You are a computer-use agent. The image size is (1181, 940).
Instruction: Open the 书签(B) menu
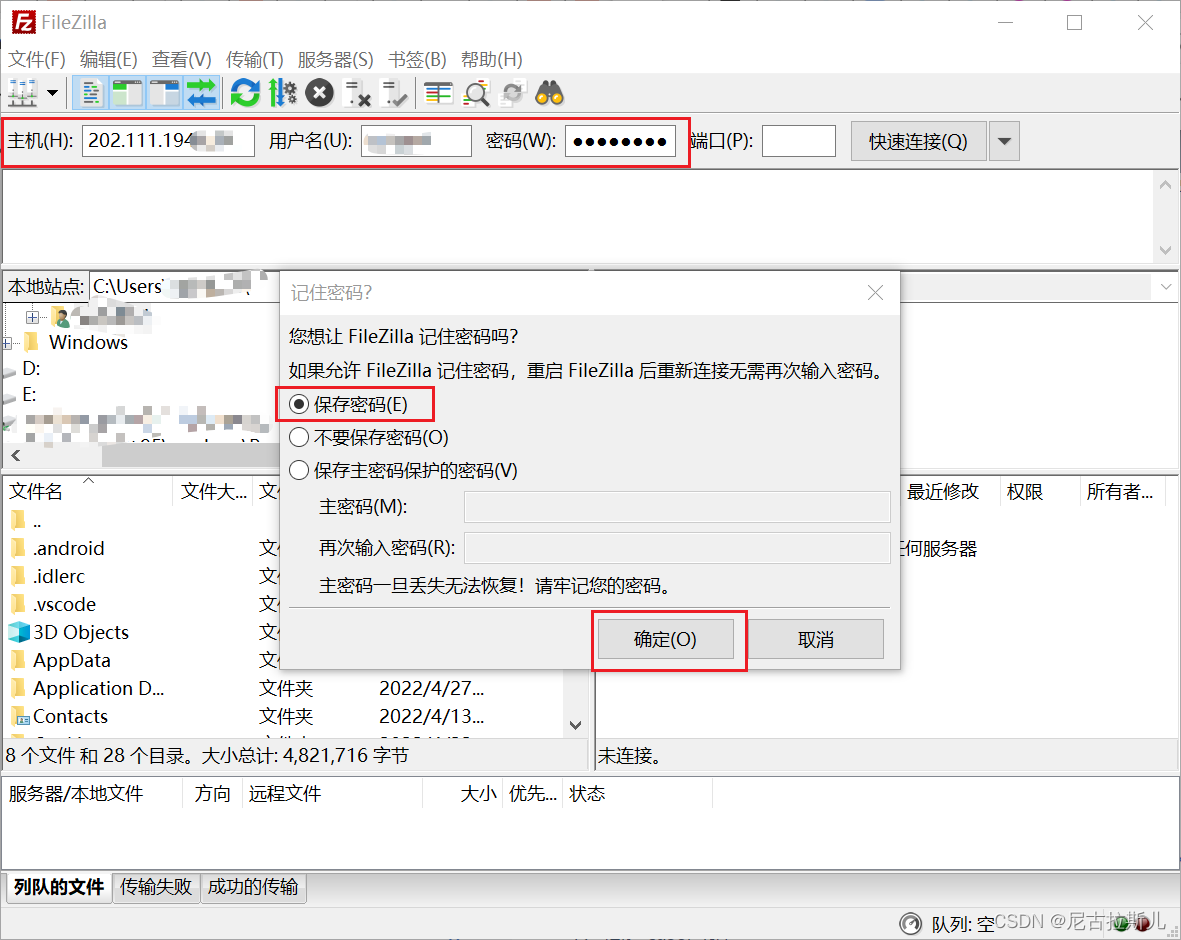(417, 60)
